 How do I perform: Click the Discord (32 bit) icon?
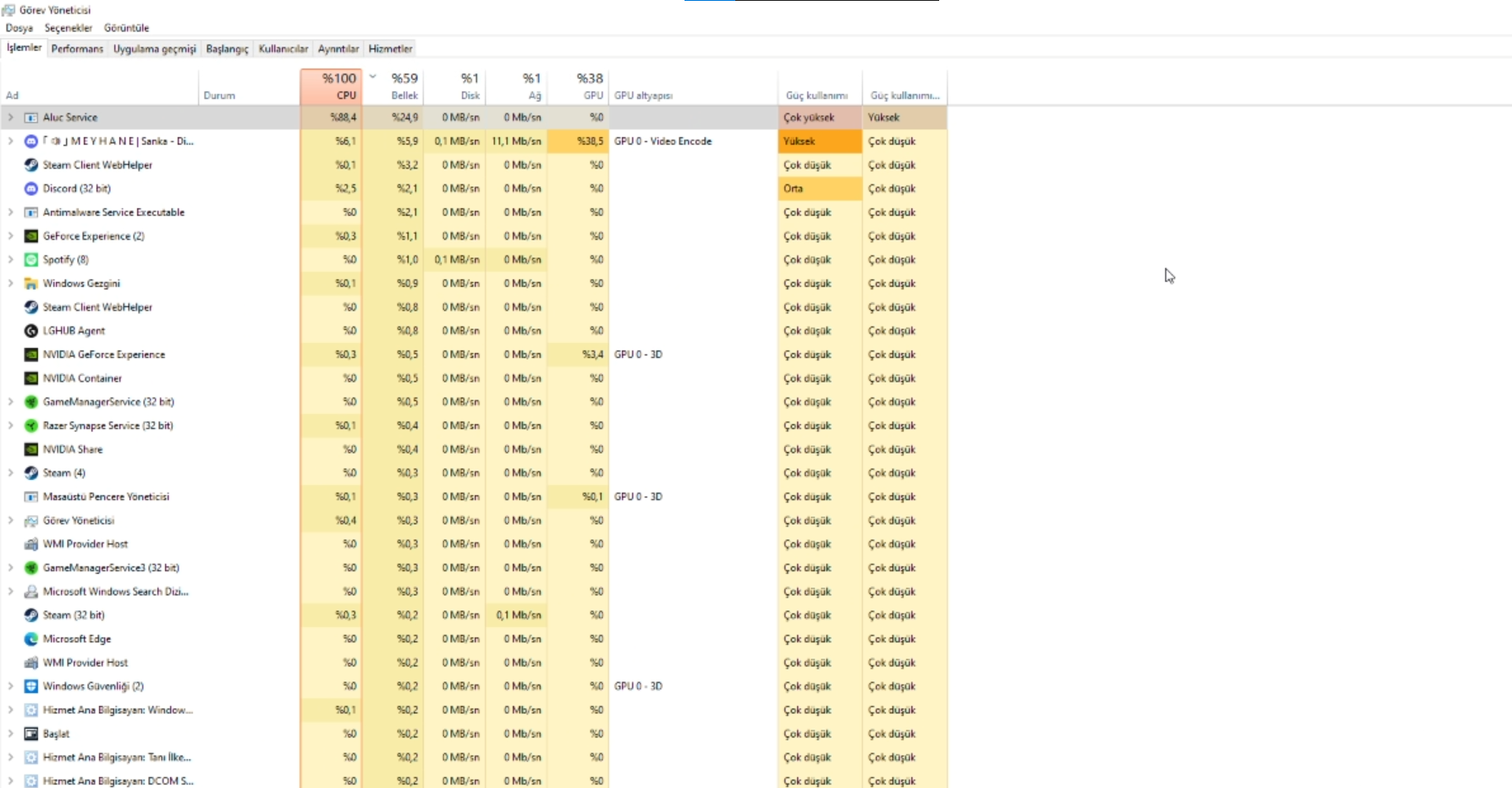point(31,189)
